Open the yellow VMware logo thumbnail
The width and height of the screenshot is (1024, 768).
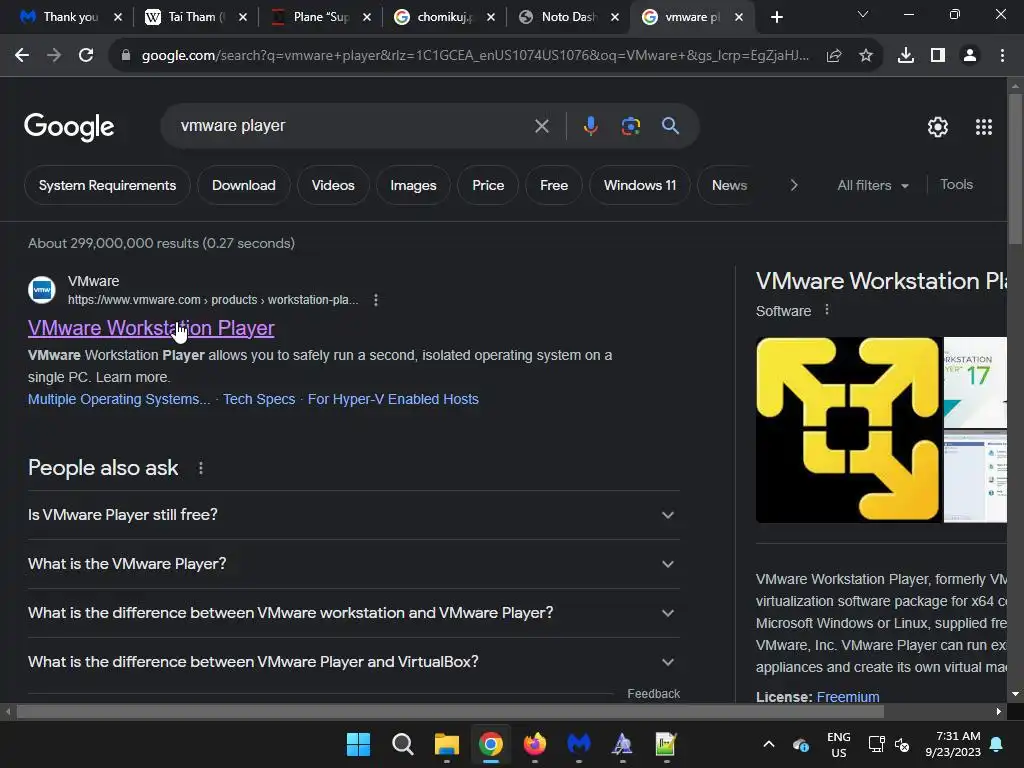848,430
